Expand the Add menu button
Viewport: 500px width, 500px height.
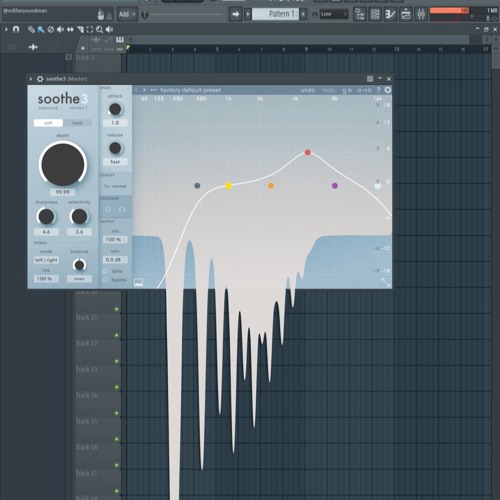click(127, 14)
